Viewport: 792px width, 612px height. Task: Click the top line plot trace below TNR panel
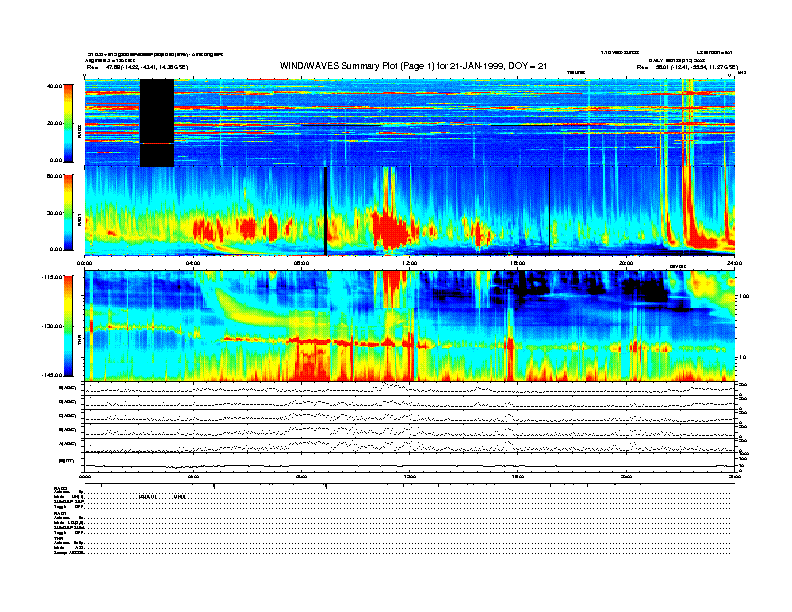click(x=410, y=388)
